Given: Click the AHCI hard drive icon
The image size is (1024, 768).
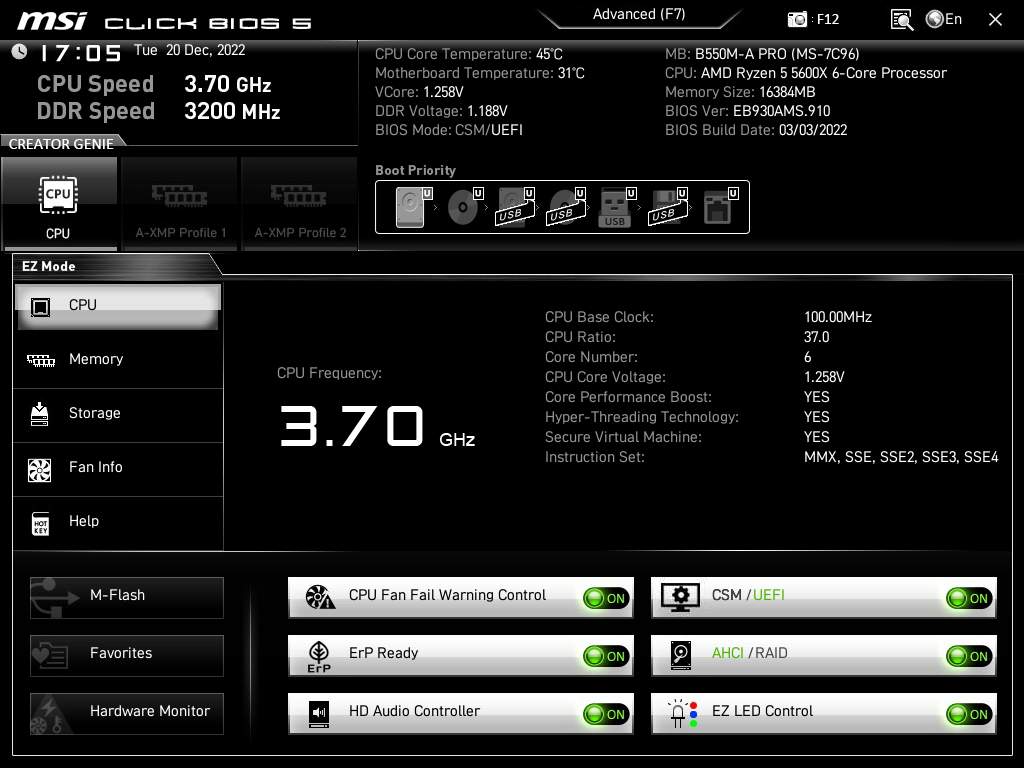Looking at the screenshot, I should click(680, 655).
